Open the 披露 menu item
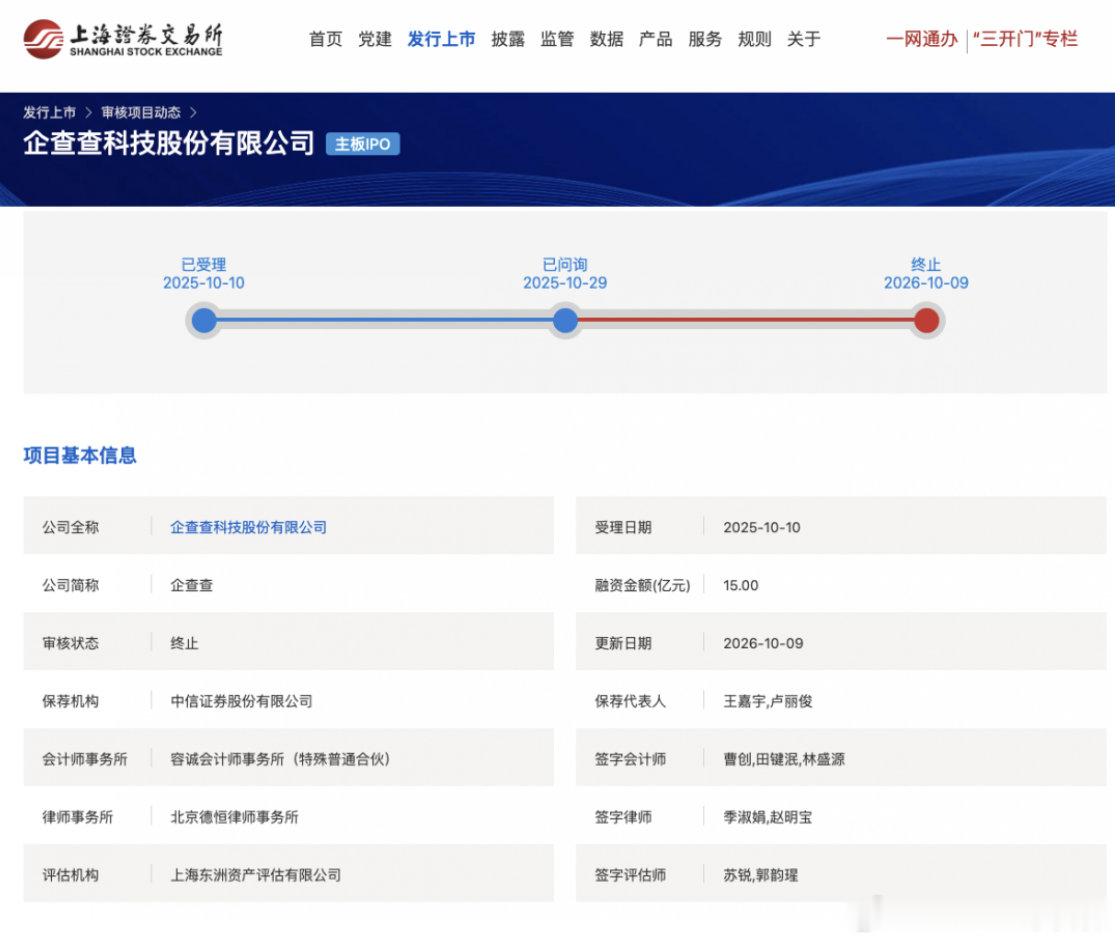This screenshot has height=942, width=1120. [508, 39]
